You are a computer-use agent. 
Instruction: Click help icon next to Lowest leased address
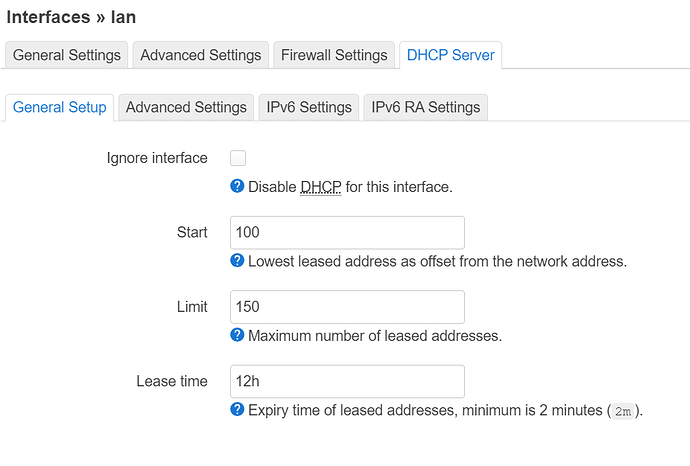(237, 261)
